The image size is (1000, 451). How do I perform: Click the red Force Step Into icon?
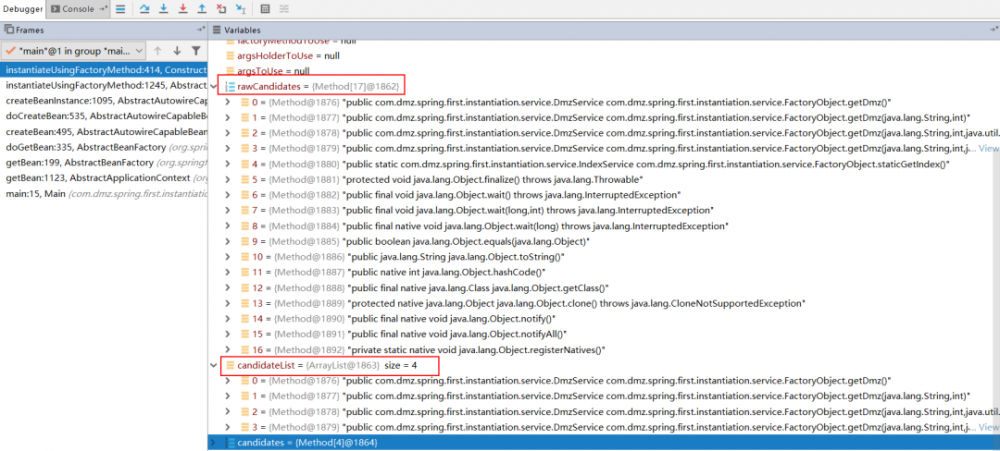(183, 9)
